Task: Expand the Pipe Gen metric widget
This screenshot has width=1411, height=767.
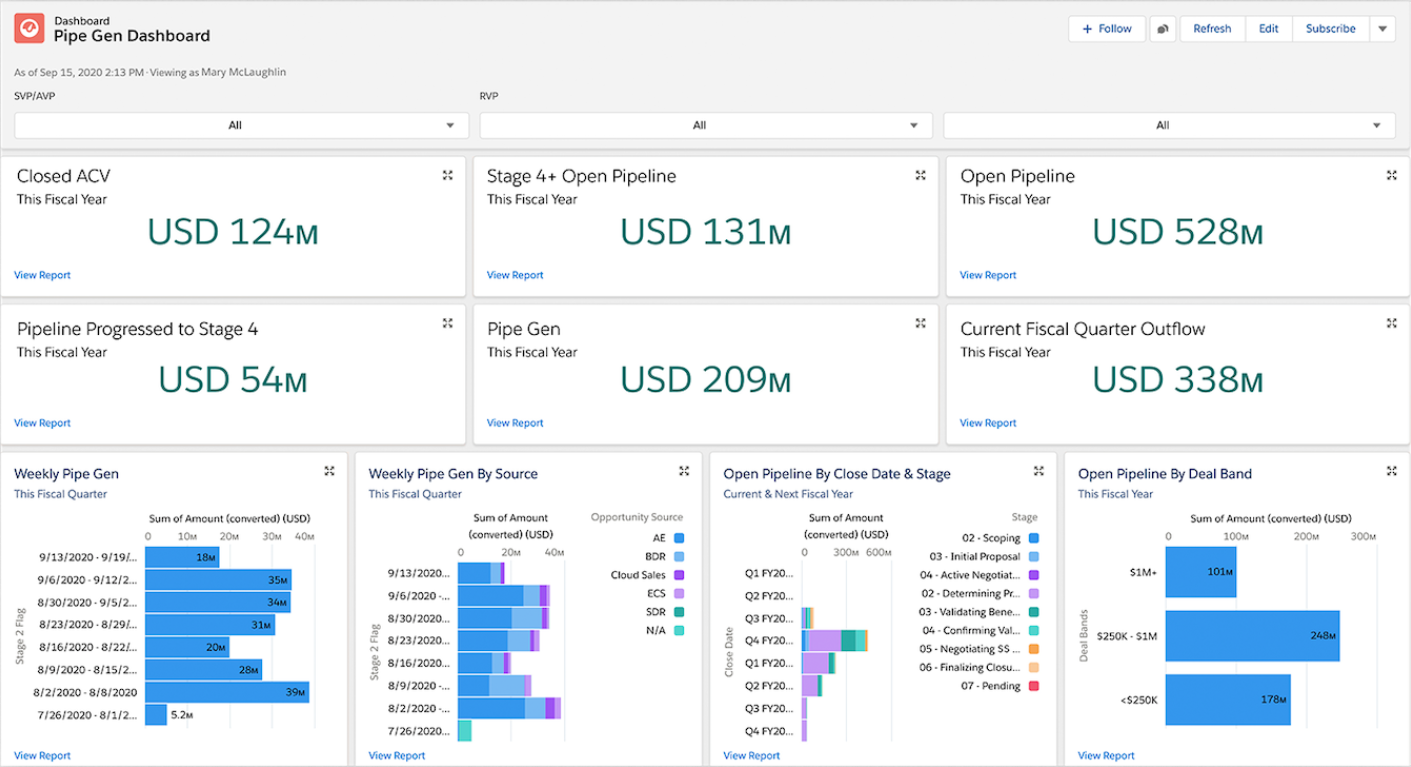Action: point(920,323)
